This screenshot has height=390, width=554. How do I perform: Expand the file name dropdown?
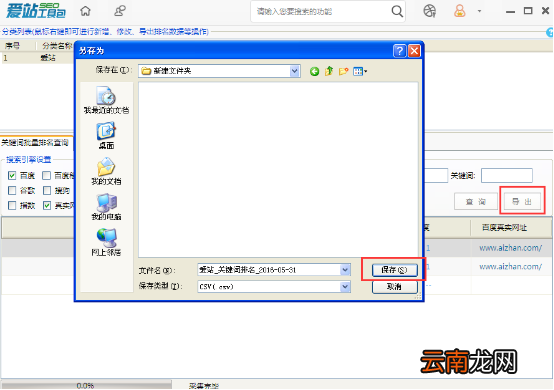click(x=345, y=270)
